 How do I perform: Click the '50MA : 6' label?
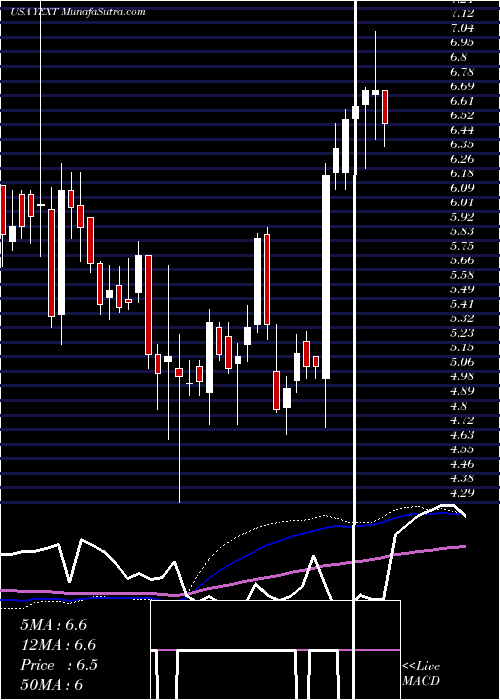52,685
